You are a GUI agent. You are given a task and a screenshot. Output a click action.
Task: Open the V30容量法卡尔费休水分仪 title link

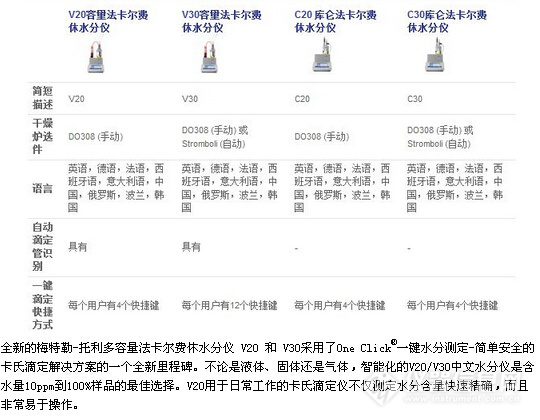pyautogui.click(x=221, y=21)
